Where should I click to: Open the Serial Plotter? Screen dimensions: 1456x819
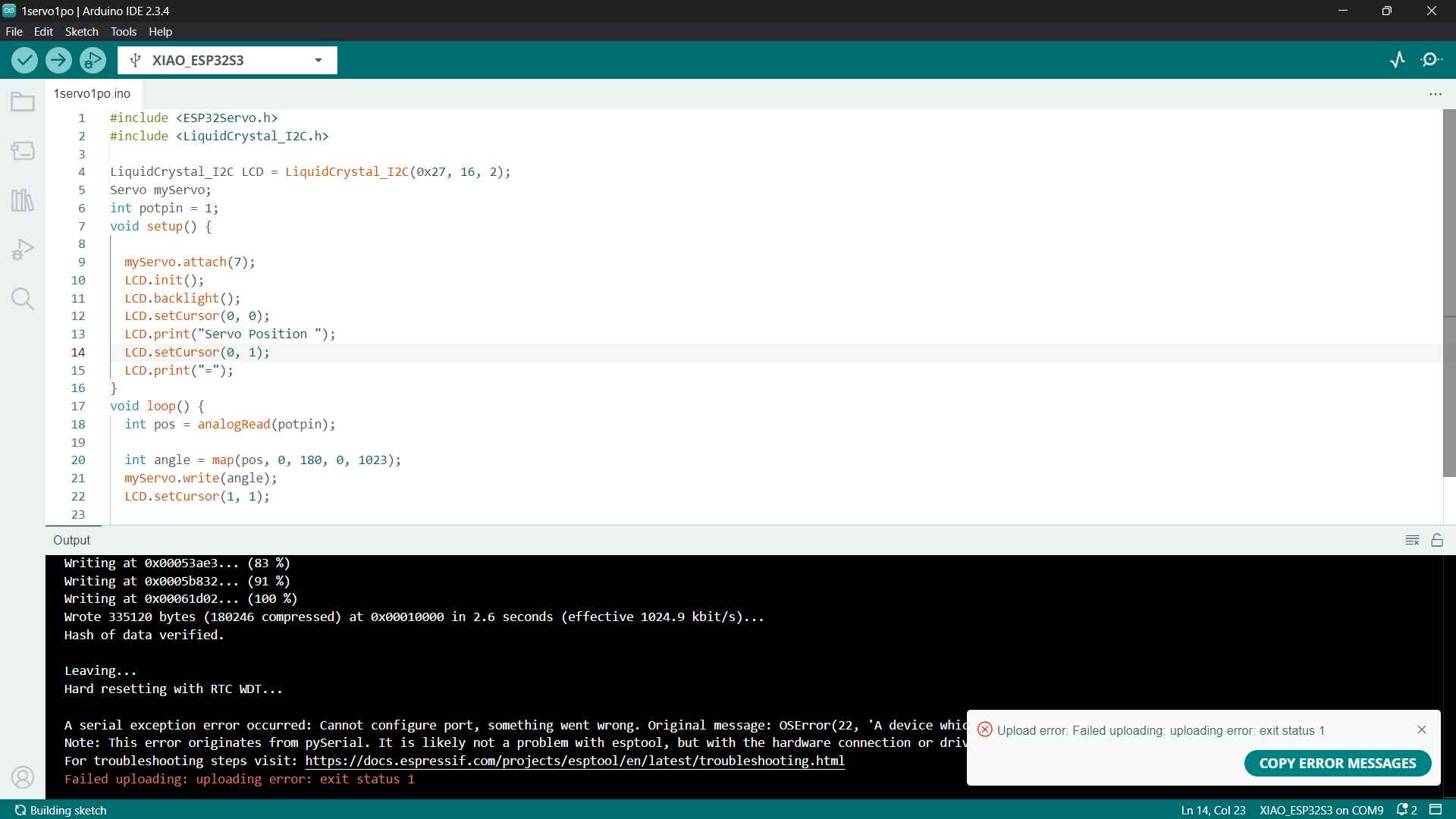point(1398,60)
